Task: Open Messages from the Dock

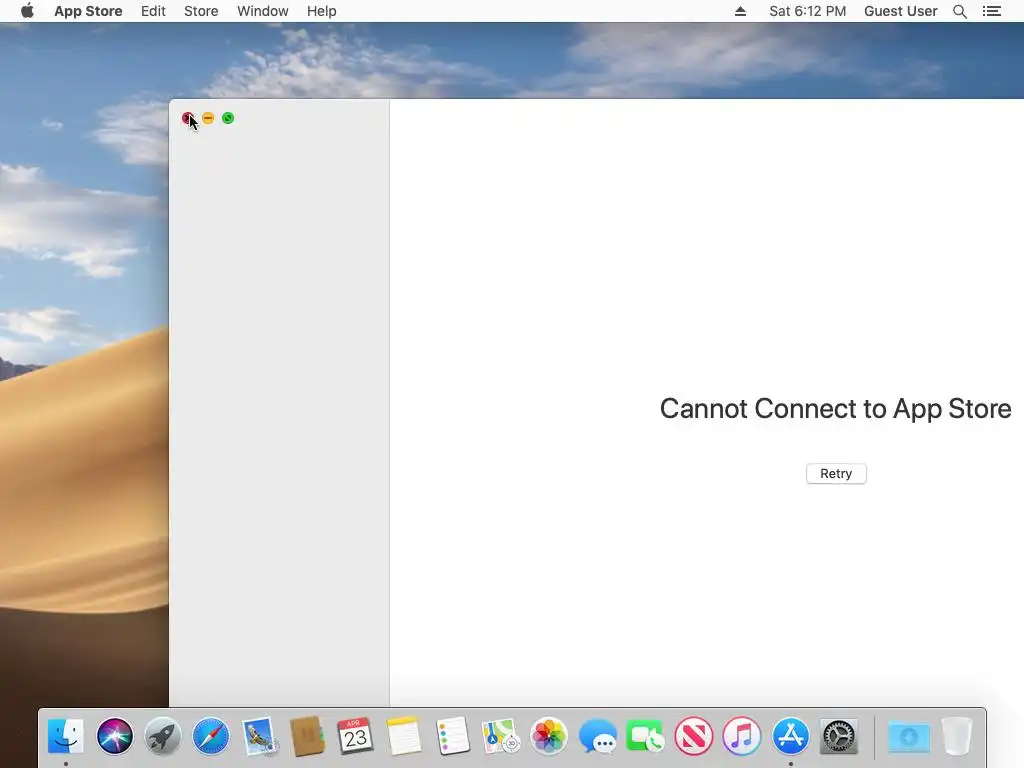Action: pos(597,736)
